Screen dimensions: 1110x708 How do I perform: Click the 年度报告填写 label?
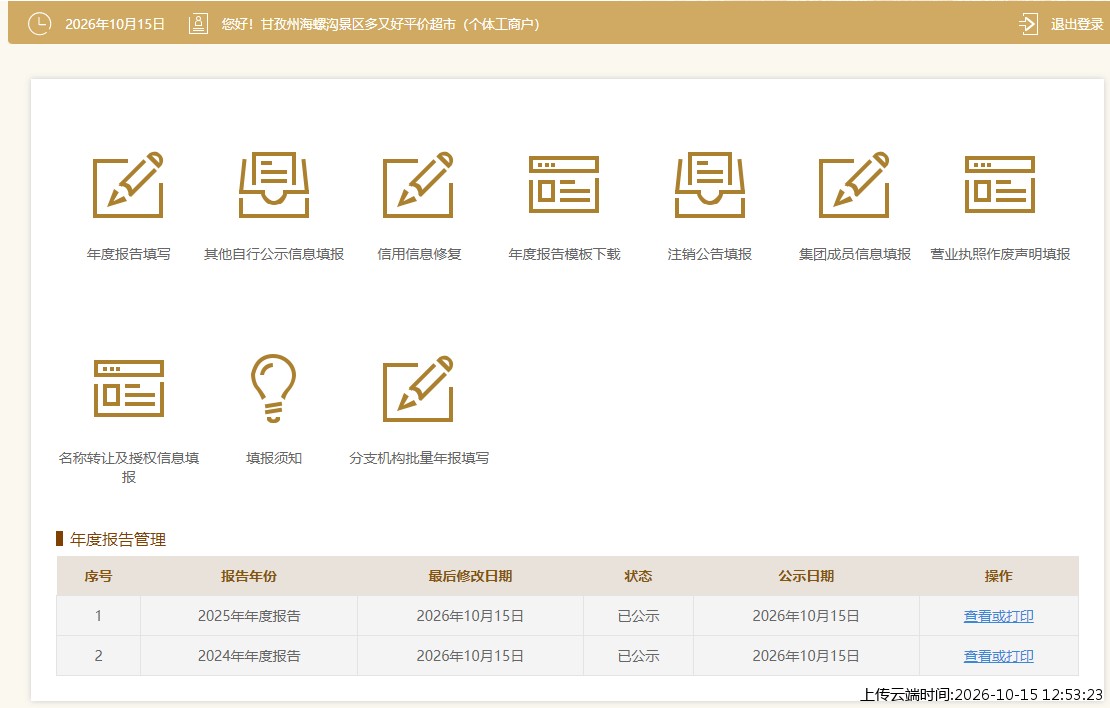[x=128, y=254]
